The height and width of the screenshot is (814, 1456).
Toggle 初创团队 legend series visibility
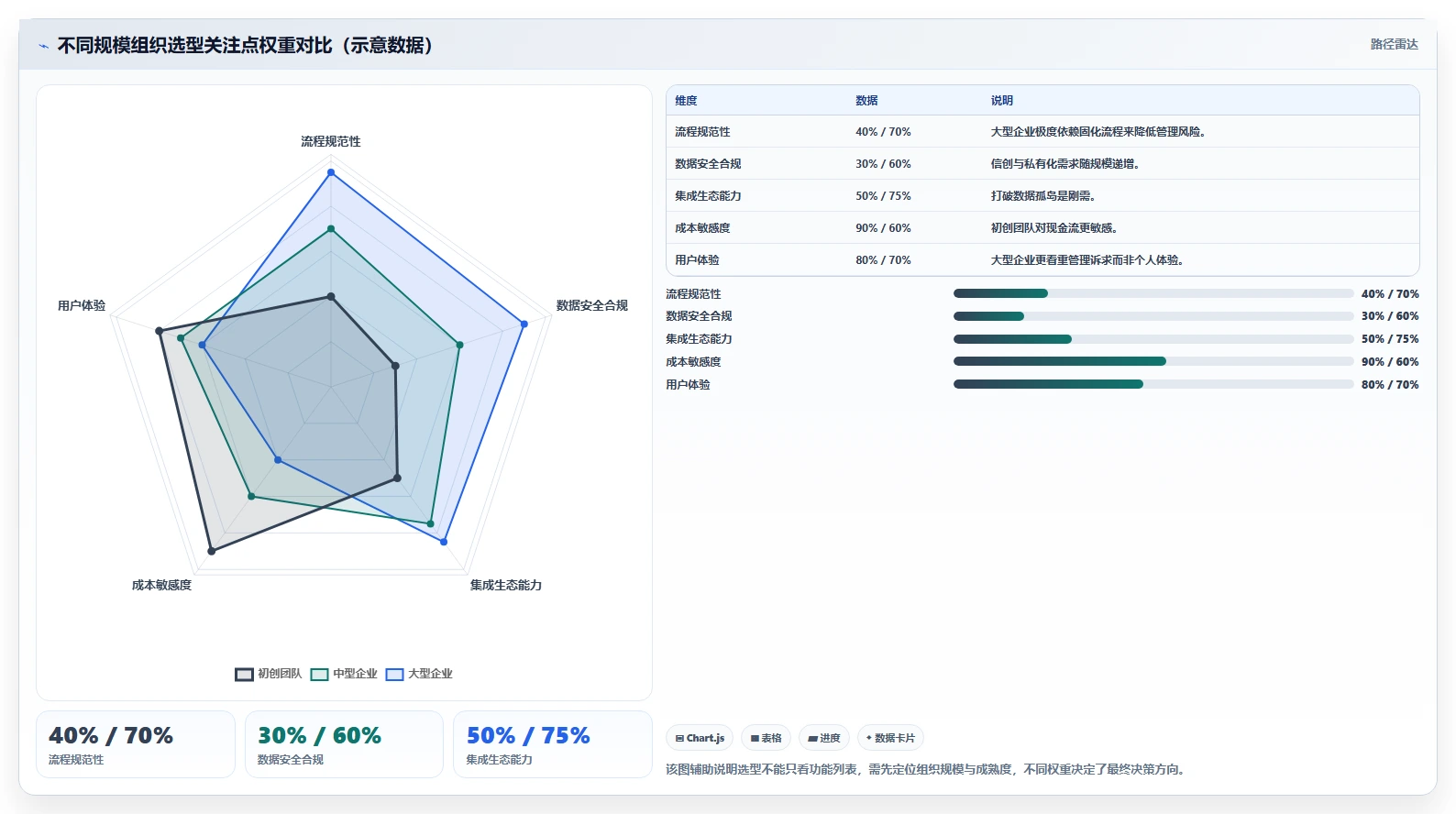coord(269,674)
